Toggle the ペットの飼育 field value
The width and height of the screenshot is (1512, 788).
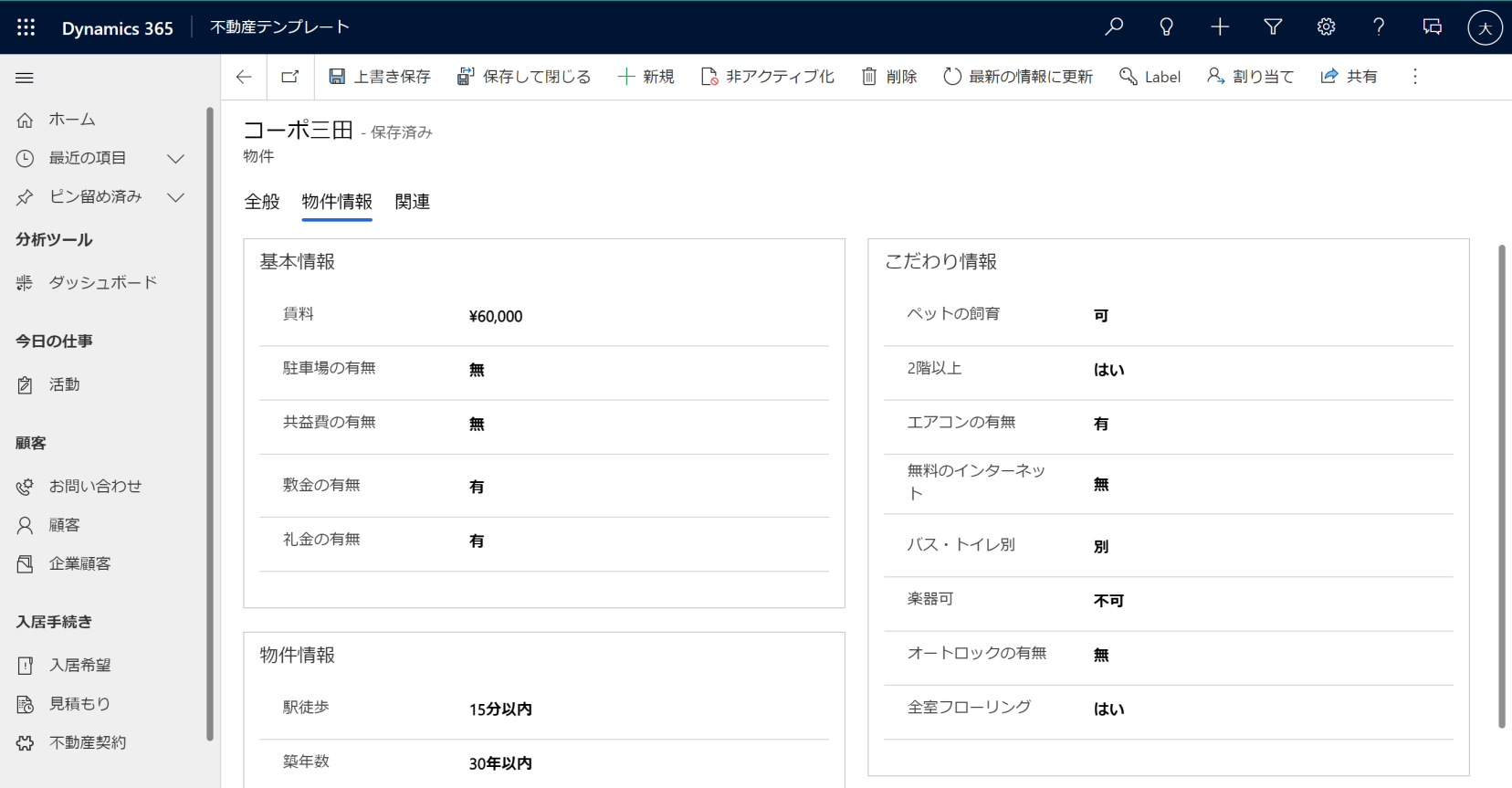pos(1101,316)
